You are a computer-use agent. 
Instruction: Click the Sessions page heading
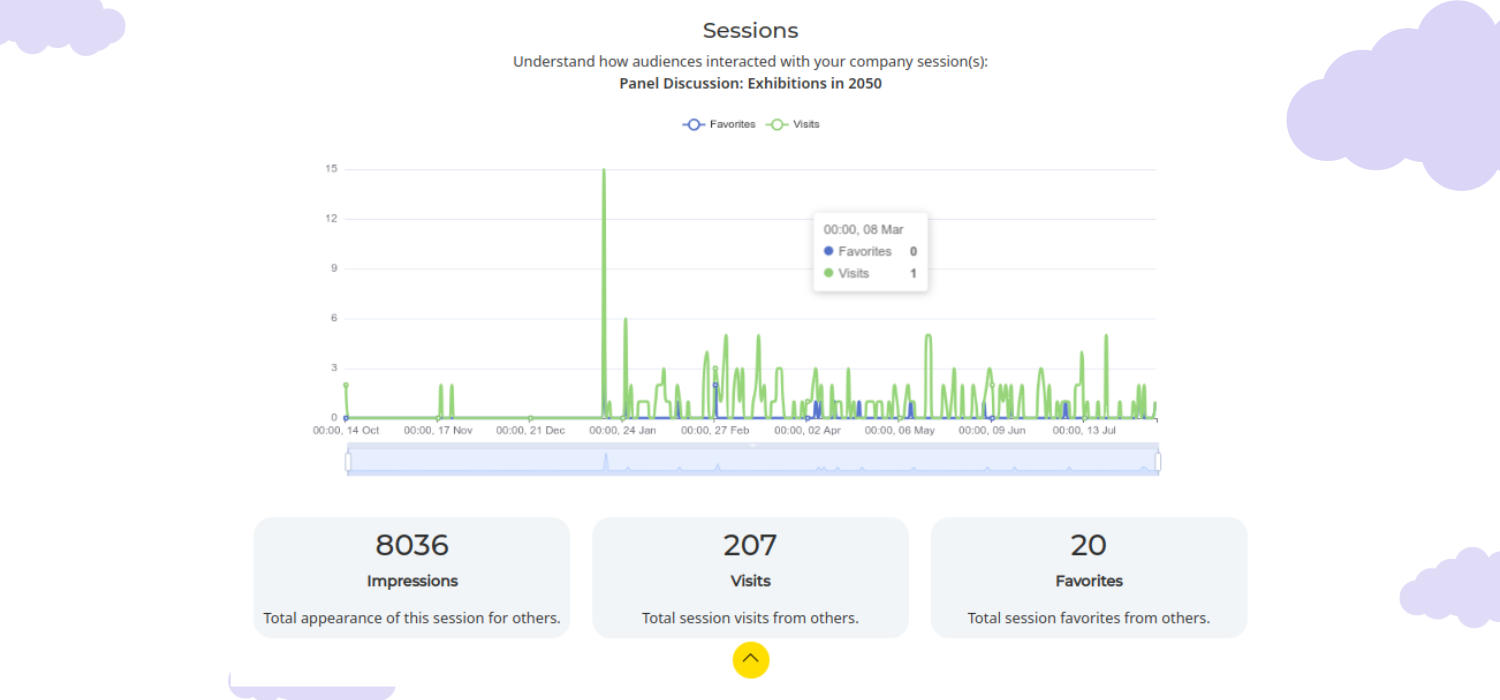point(750,30)
